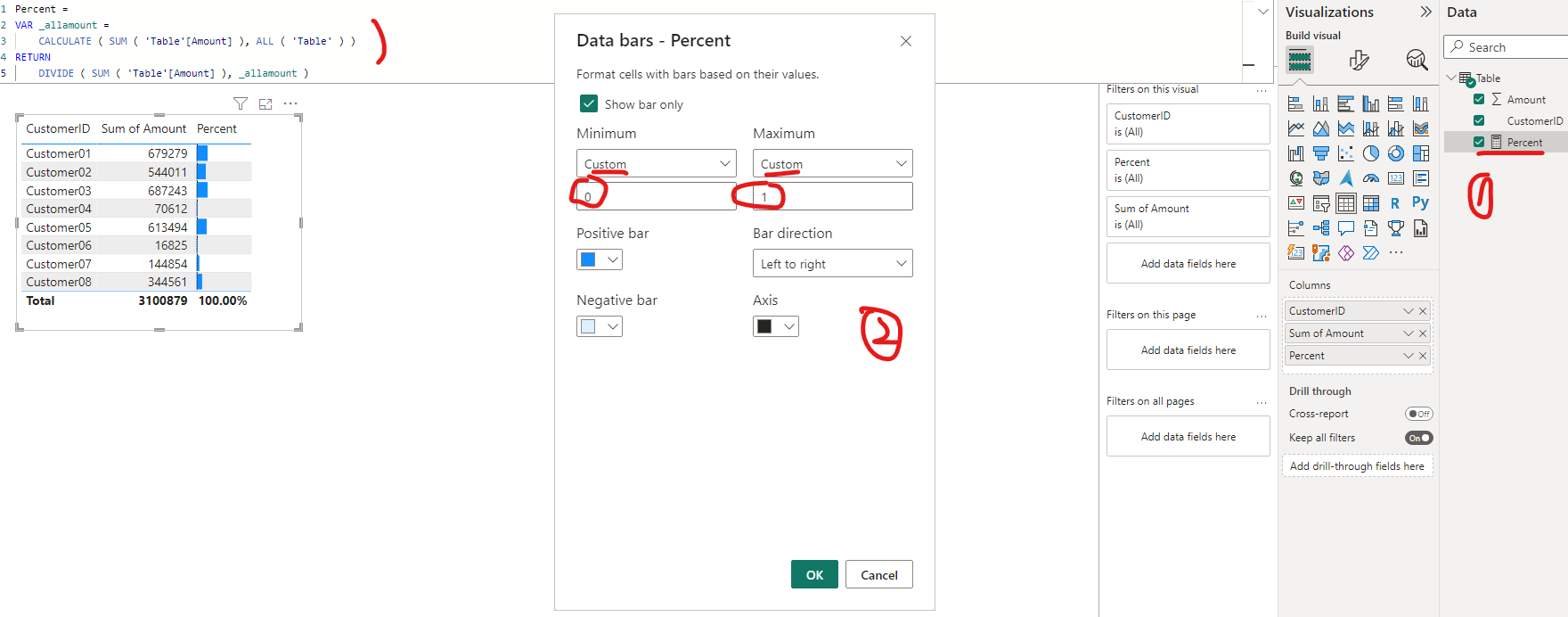Open the Format visual paintbrush icon
The width and height of the screenshot is (1568, 617).
(x=1359, y=60)
